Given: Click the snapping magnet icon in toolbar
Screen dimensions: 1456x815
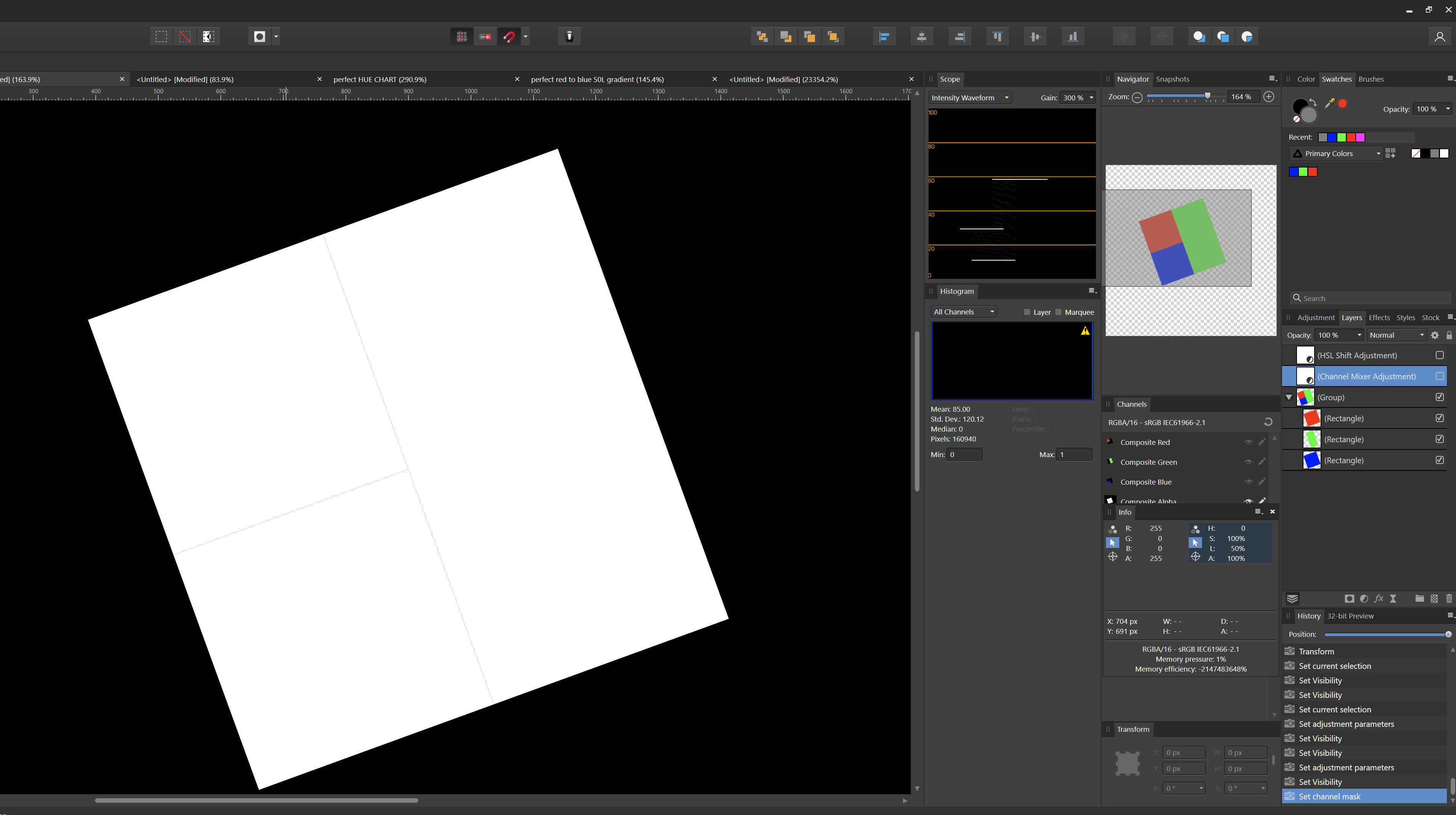Looking at the screenshot, I should (509, 37).
